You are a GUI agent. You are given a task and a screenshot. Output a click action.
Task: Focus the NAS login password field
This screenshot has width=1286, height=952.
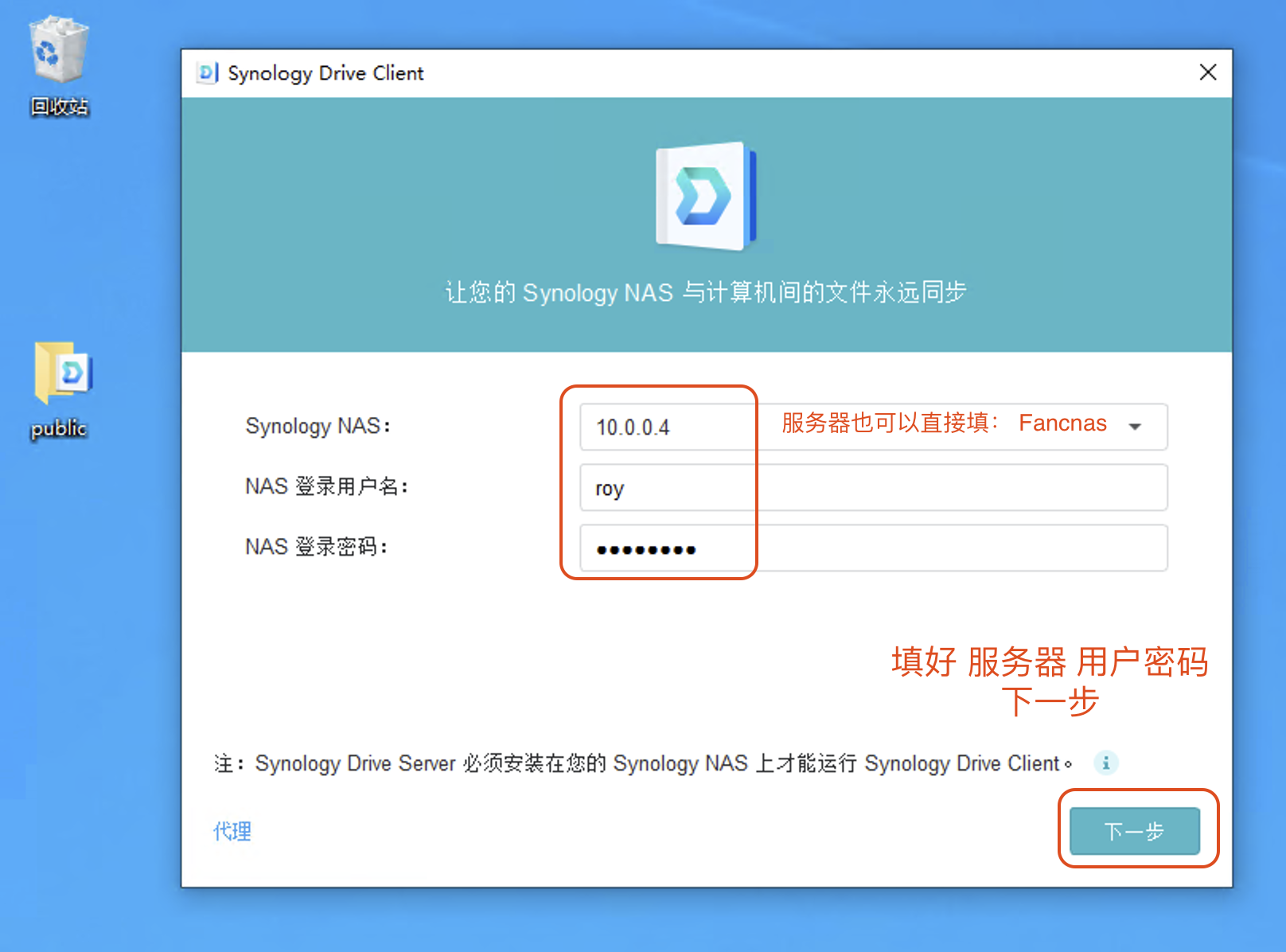point(873,548)
